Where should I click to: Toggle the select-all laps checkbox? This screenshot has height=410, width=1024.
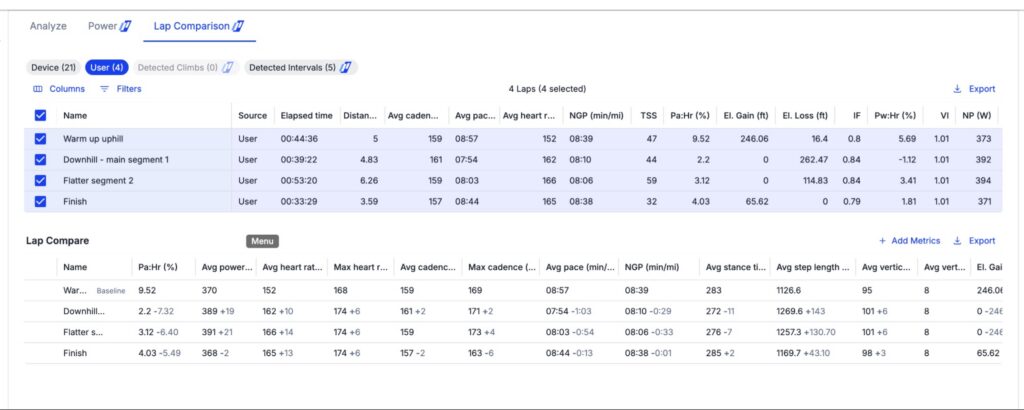coord(40,116)
